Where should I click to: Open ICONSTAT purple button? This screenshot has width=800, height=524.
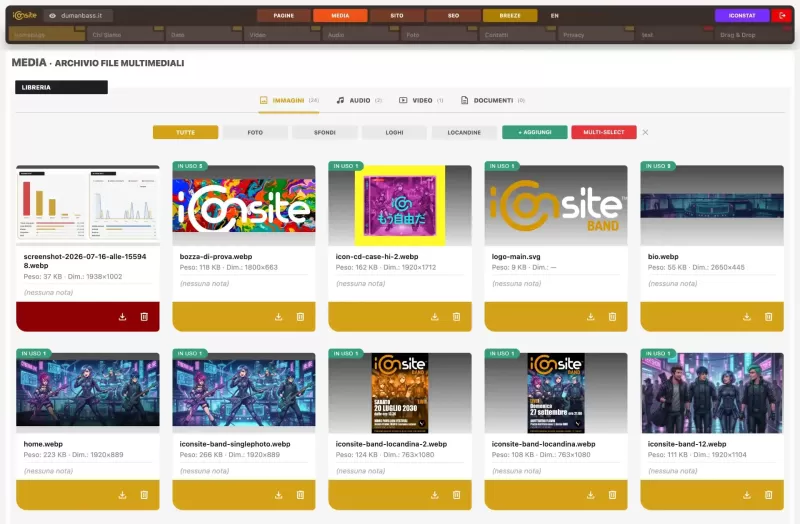[x=742, y=16]
